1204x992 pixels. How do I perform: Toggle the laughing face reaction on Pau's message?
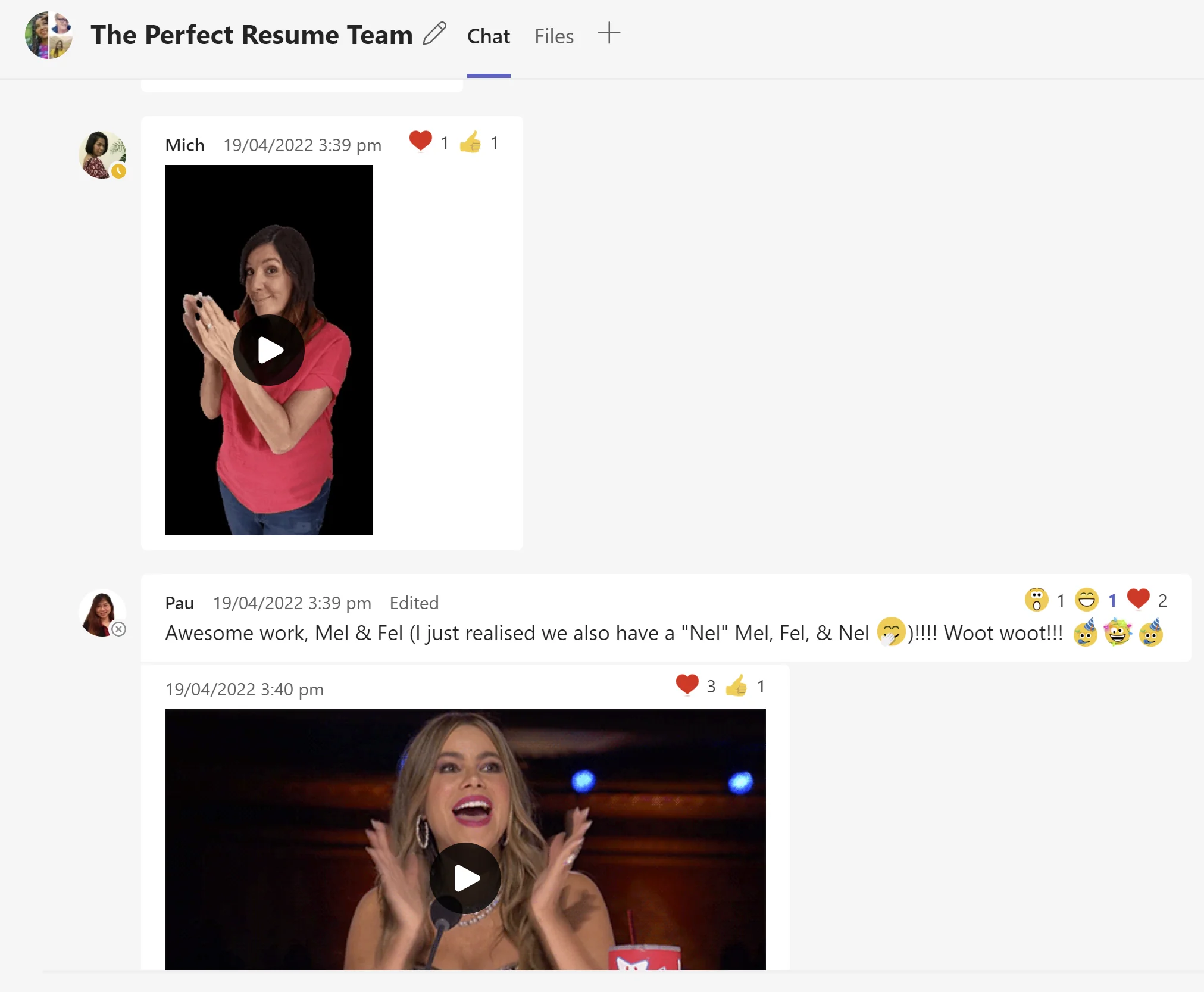coord(1087,600)
